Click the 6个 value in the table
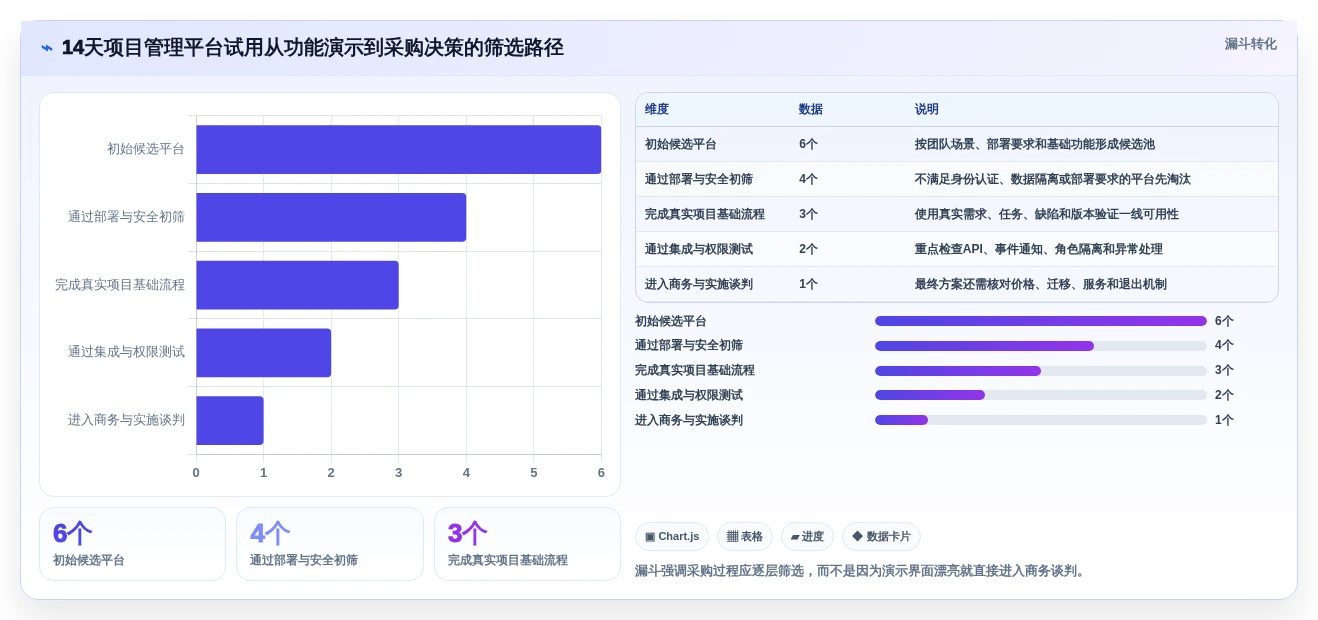 808,144
